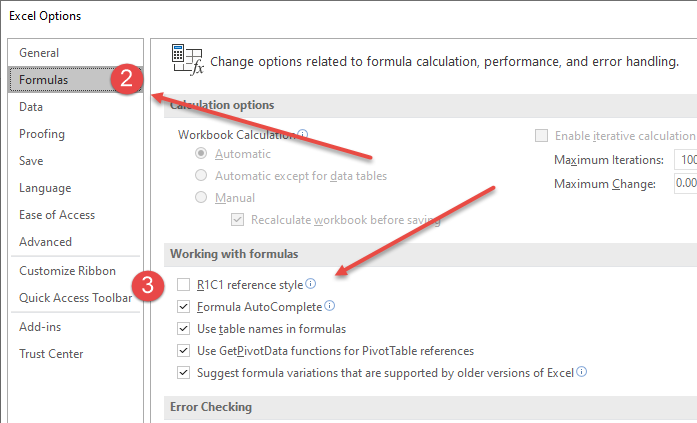Screen dimensions: 697x423
Task: Click the Maximum Iterations input field
Action: pyautogui.click(x=686, y=160)
